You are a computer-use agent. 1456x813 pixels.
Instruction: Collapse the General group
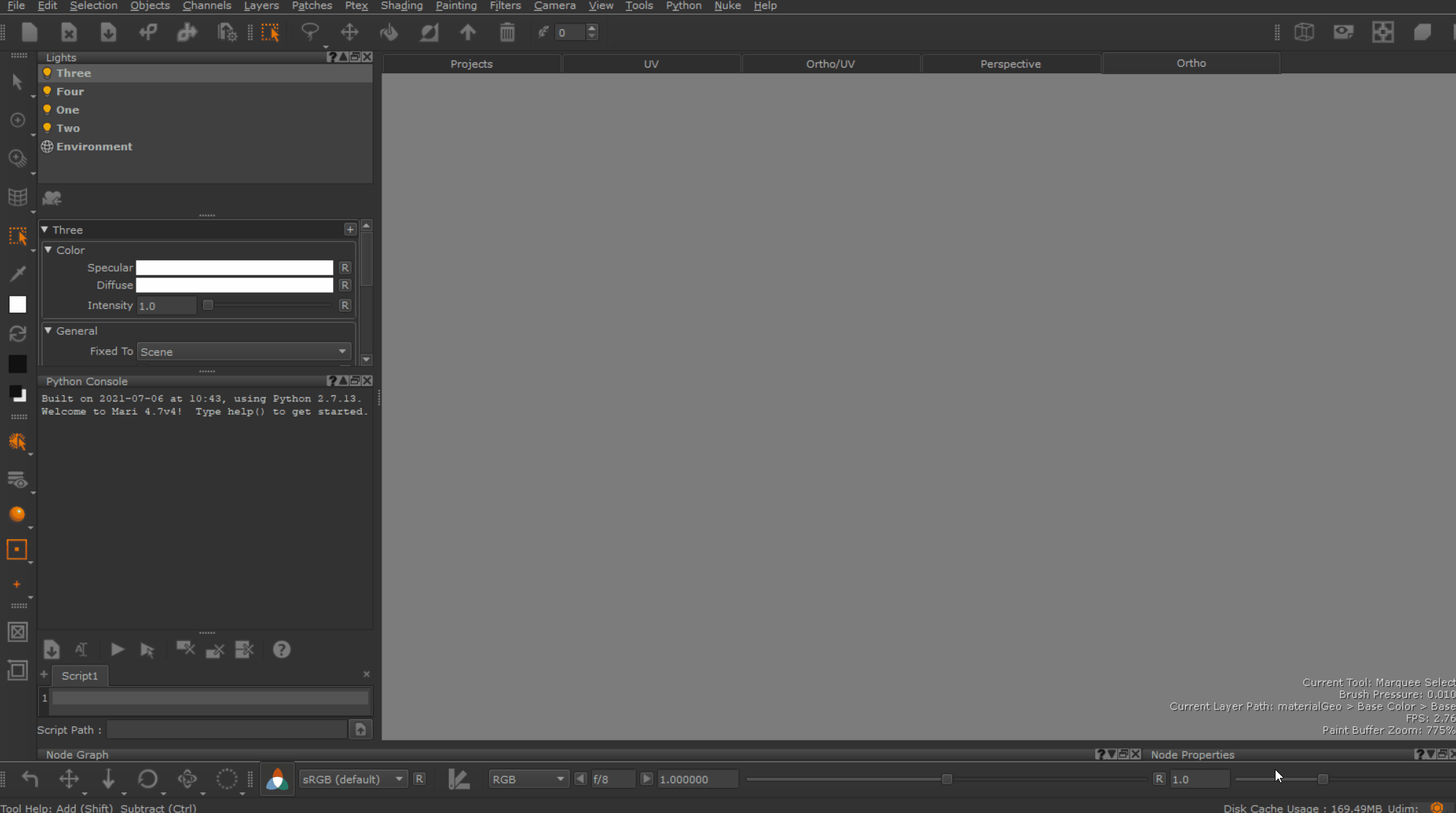(48, 331)
